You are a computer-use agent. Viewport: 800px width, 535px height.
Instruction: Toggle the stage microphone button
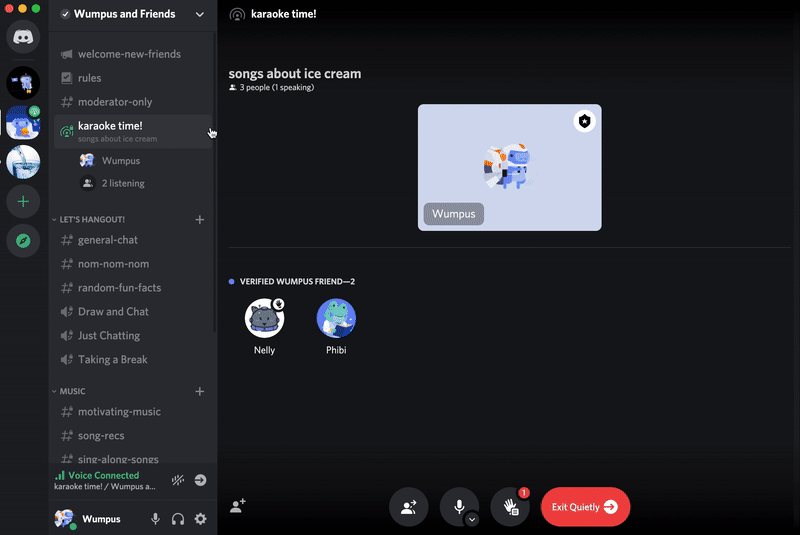click(x=459, y=506)
